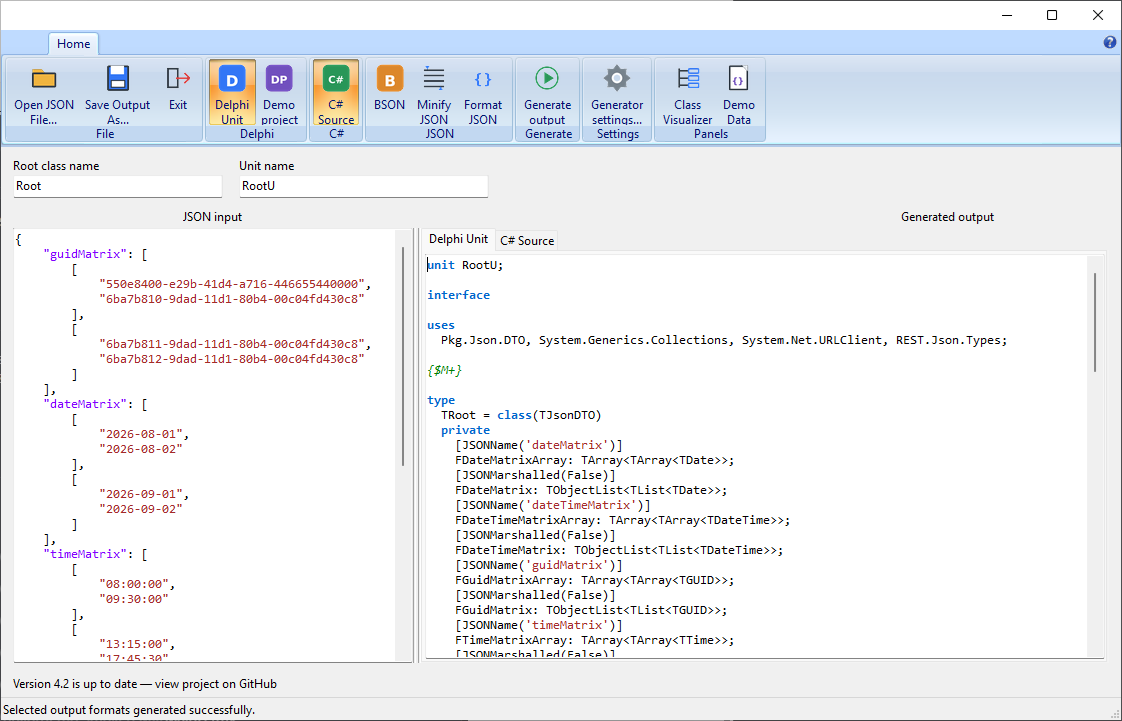Click the Unit name input field
This screenshot has height=721, width=1122.
coord(364,186)
